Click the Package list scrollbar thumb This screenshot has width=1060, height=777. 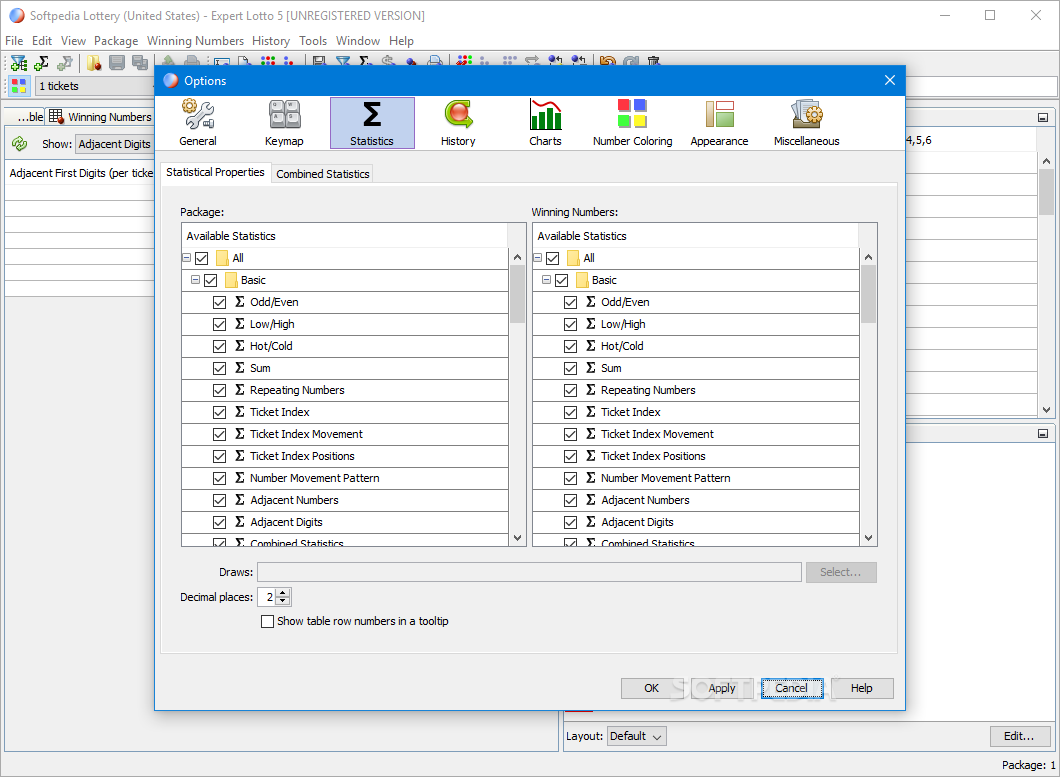click(517, 294)
